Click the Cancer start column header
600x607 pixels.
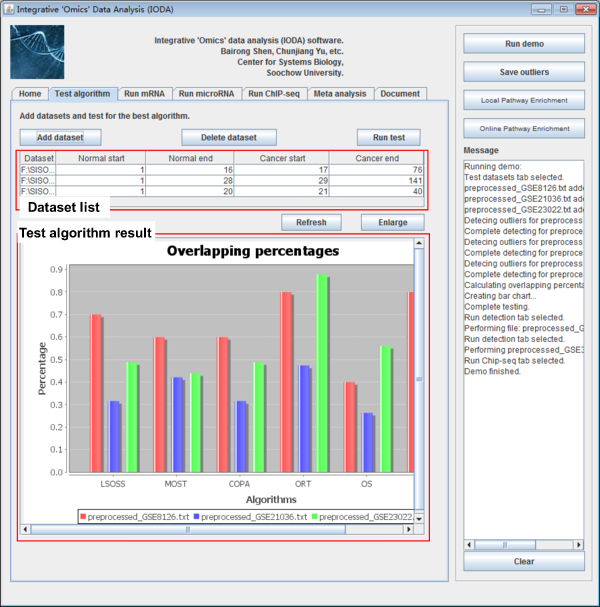pyautogui.click(x=282, y=158)
